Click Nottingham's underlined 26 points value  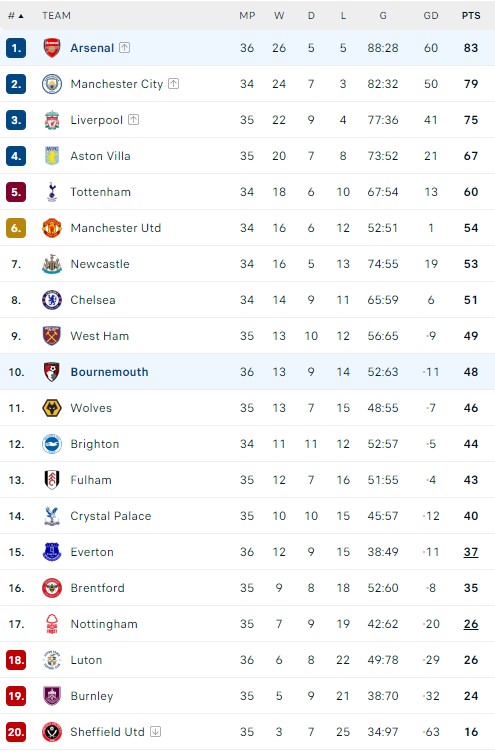point(471,624)
